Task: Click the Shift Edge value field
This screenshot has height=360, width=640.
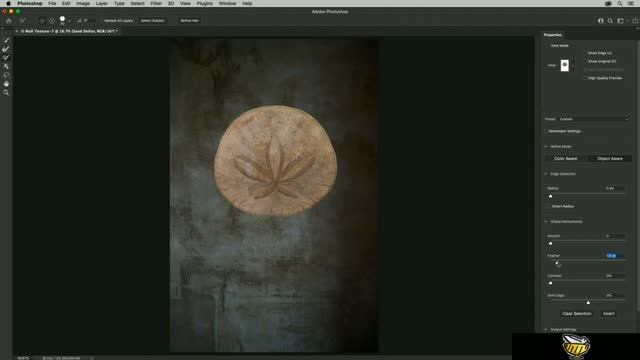Action: pyautogui.click(x=614, y=296)
